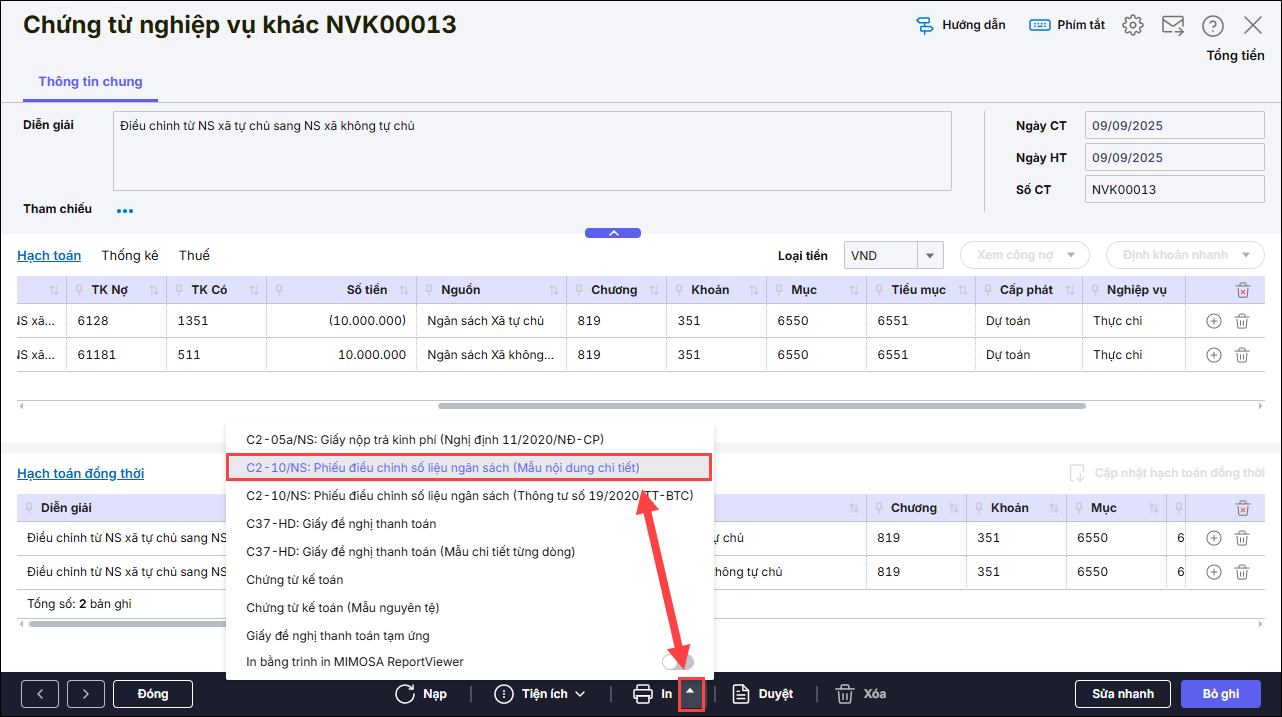This screenshot has width=1282, height=717.
Task: Choose Giấy đề nghị thanh toán tạm ứng
Action: [337, 635]
